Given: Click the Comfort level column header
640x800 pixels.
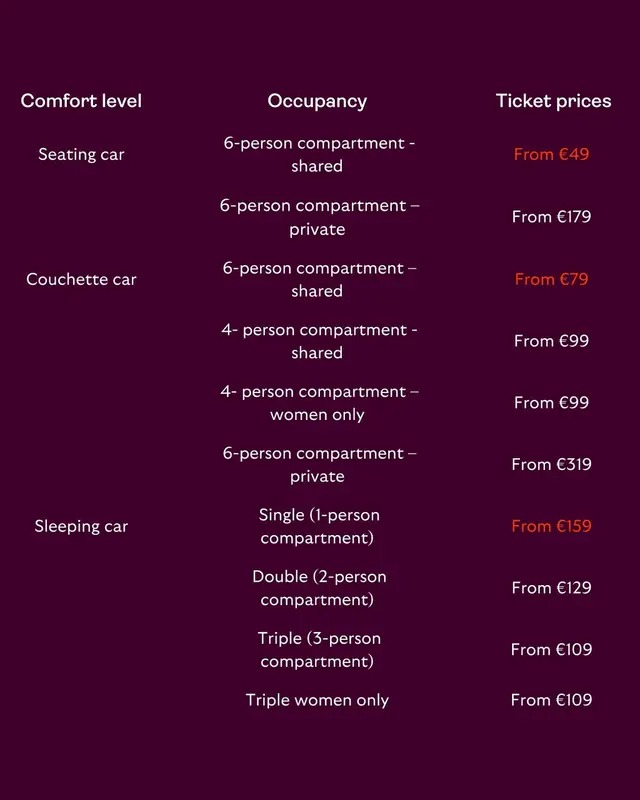Looking at the screenshot, I should tap(81, 101).
